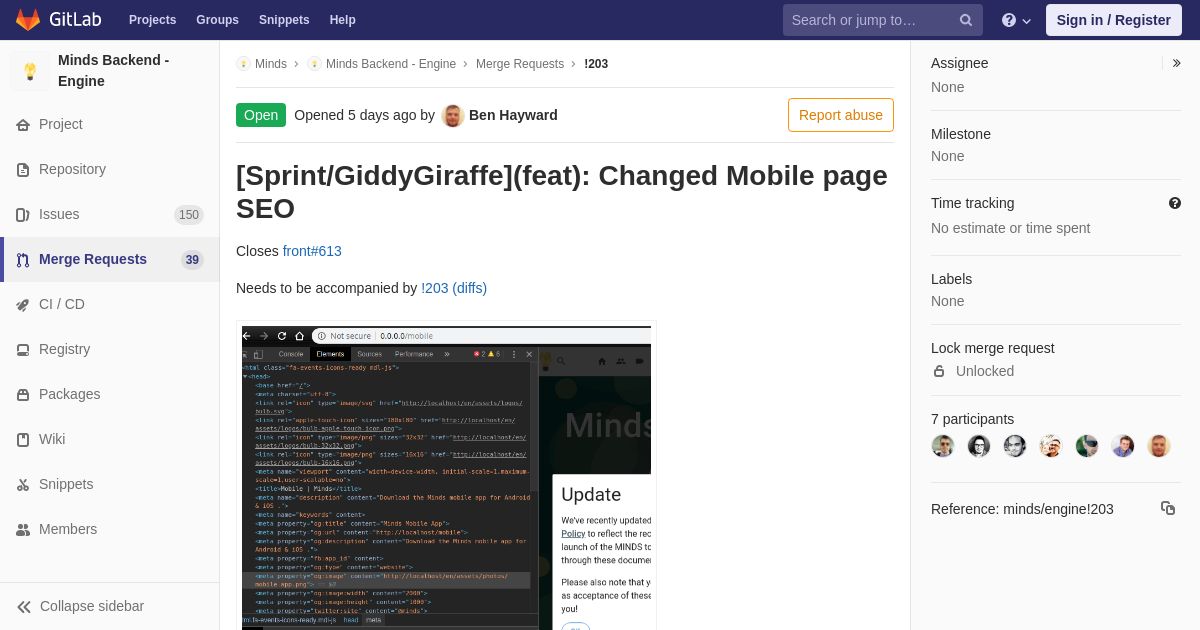Click the fourth participant avatar
Image resolution: width=1200 pixels, height=630 pixels.
[1051, 446]
